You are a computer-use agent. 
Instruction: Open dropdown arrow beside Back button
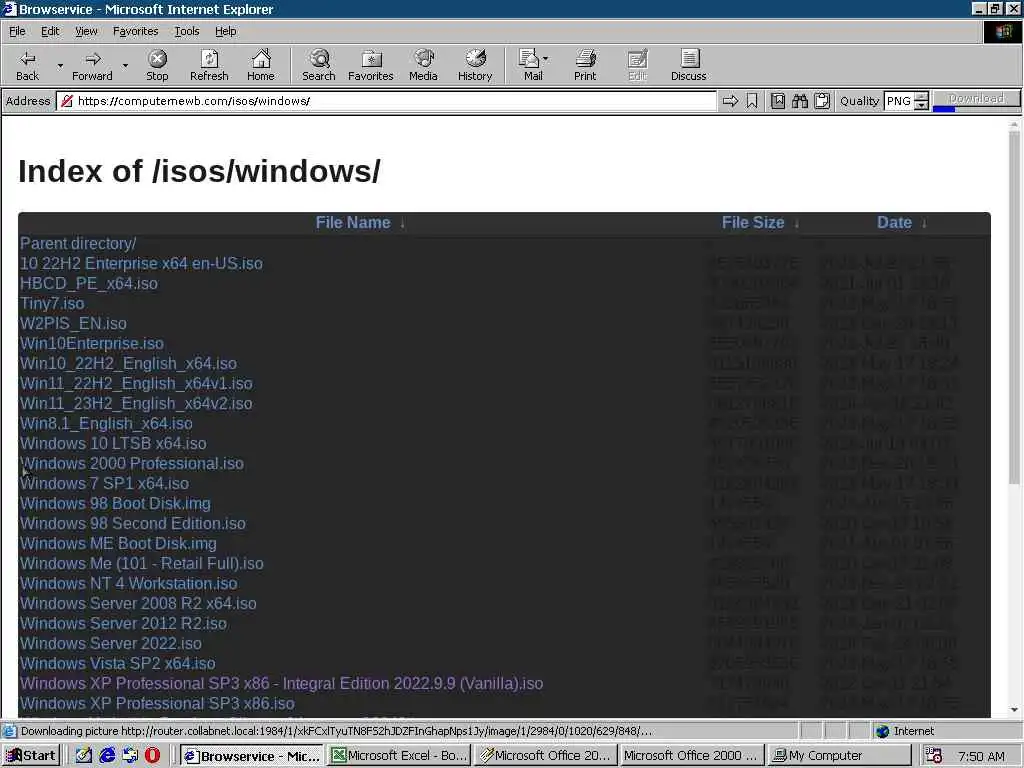pyautogui.click(x=60, y=65)
